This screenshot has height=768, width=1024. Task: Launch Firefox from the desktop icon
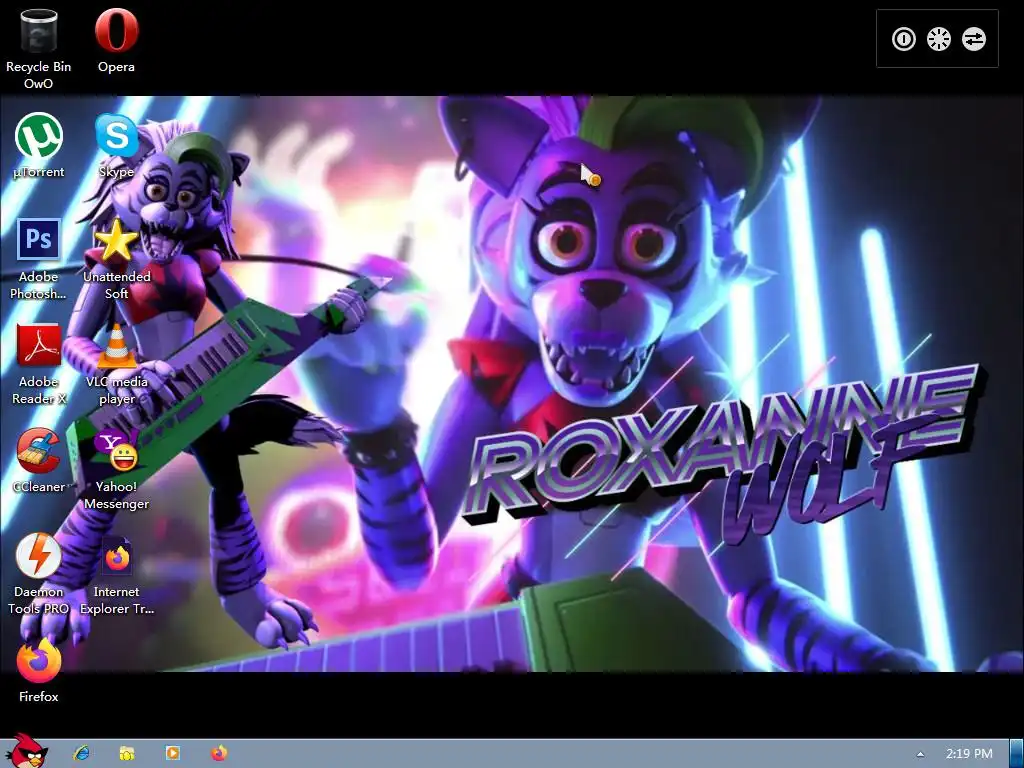39,671
